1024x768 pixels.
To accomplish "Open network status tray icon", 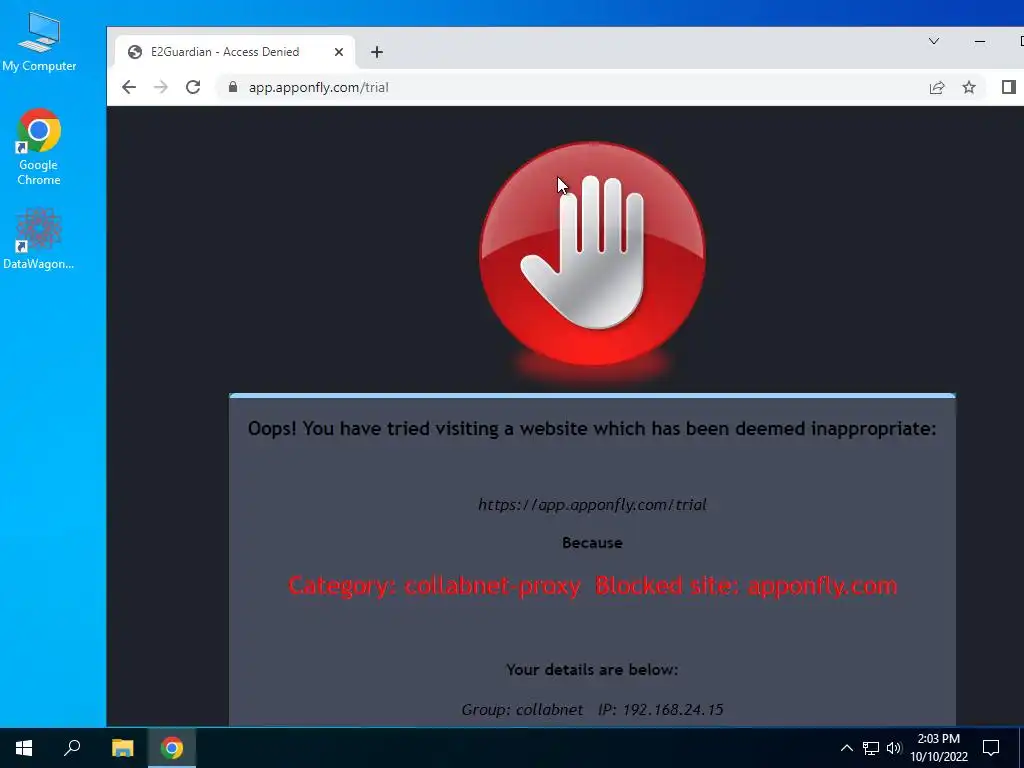I will click(871, 748).
